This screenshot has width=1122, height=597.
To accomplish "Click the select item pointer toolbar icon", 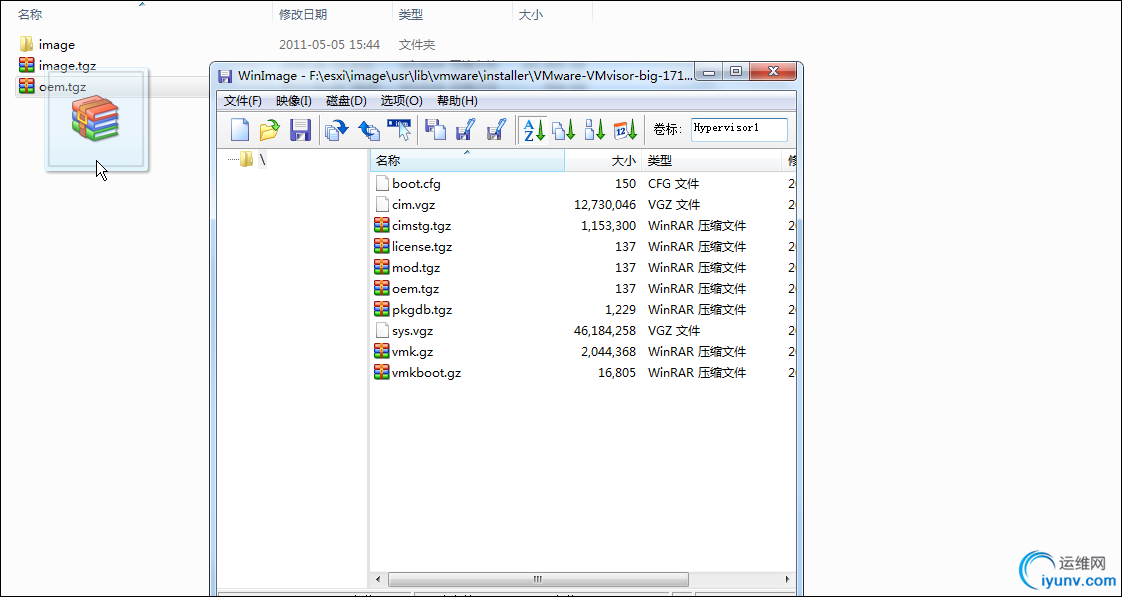I will 399,130.
